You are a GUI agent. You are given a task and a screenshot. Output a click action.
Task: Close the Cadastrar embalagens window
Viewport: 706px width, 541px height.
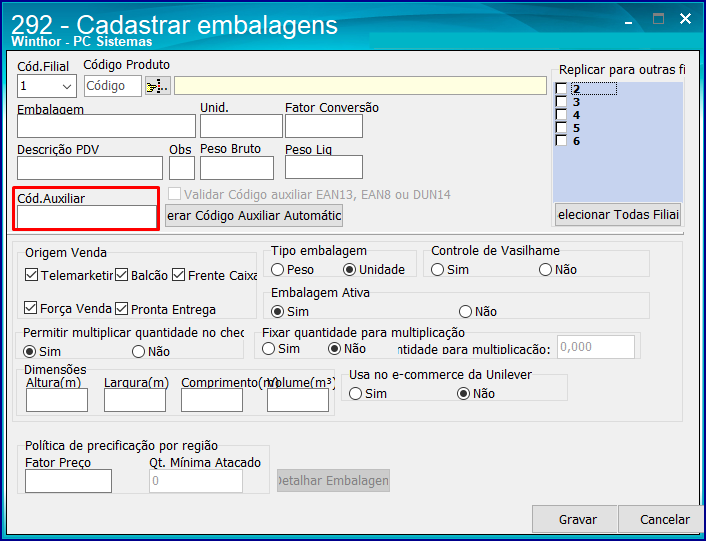point(685,18)
